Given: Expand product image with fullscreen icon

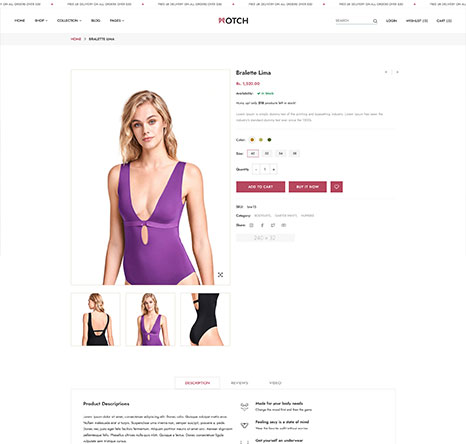Looking at the screenshot, I should click(220, 275).
